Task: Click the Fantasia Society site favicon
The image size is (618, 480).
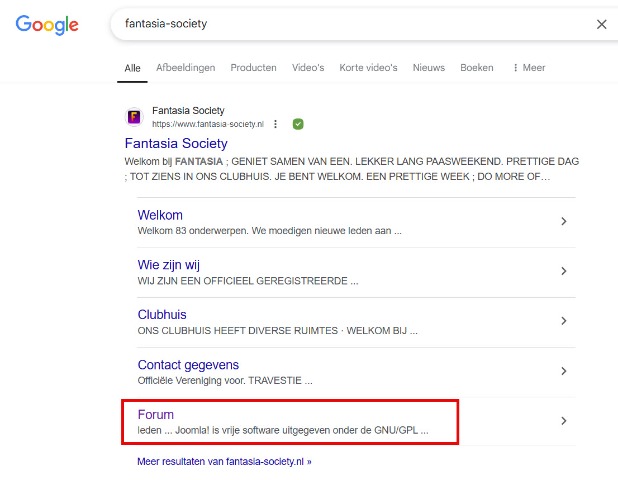Action: [x=134, y=117]
